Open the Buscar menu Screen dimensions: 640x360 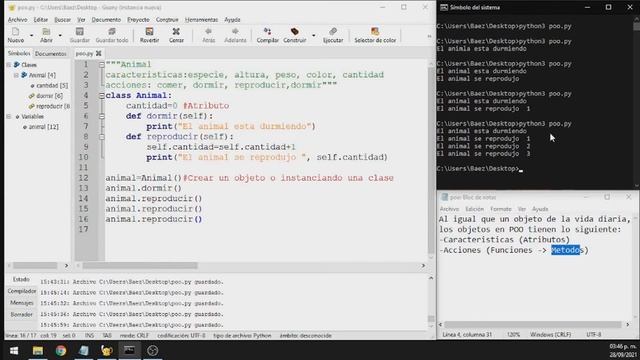point(62,20)
